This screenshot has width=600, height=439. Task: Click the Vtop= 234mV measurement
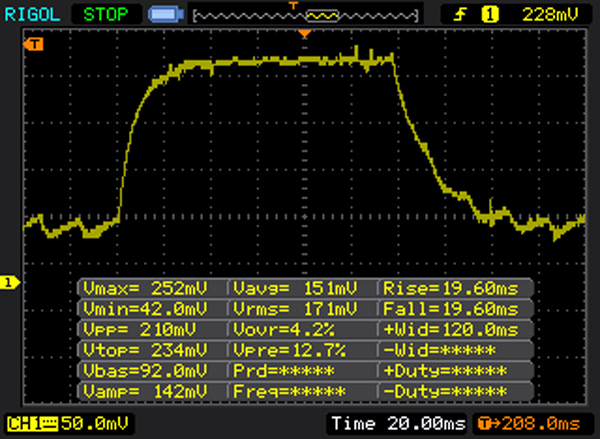[145, 350]
